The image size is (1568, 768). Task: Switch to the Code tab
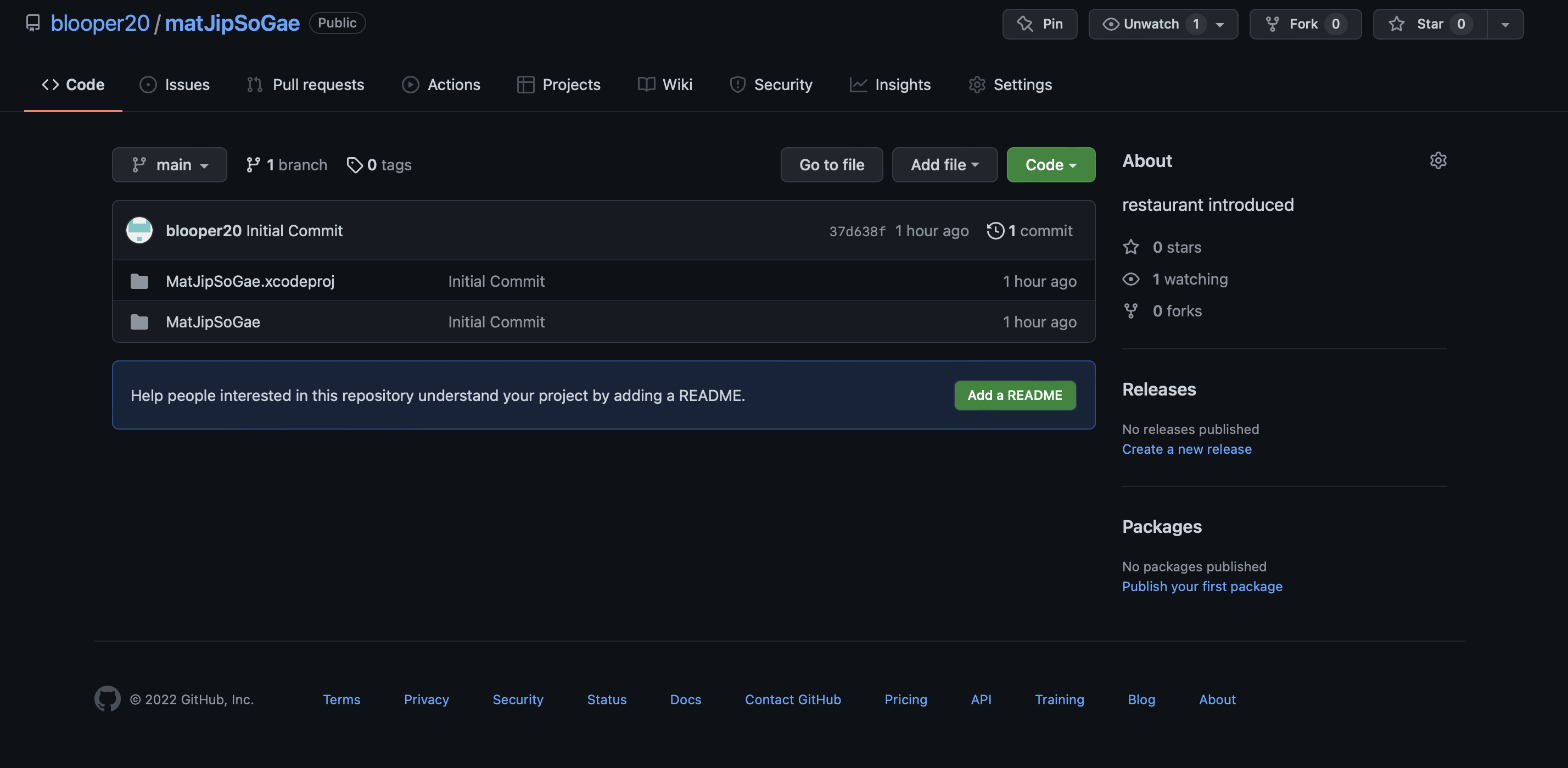click(73, 85)
